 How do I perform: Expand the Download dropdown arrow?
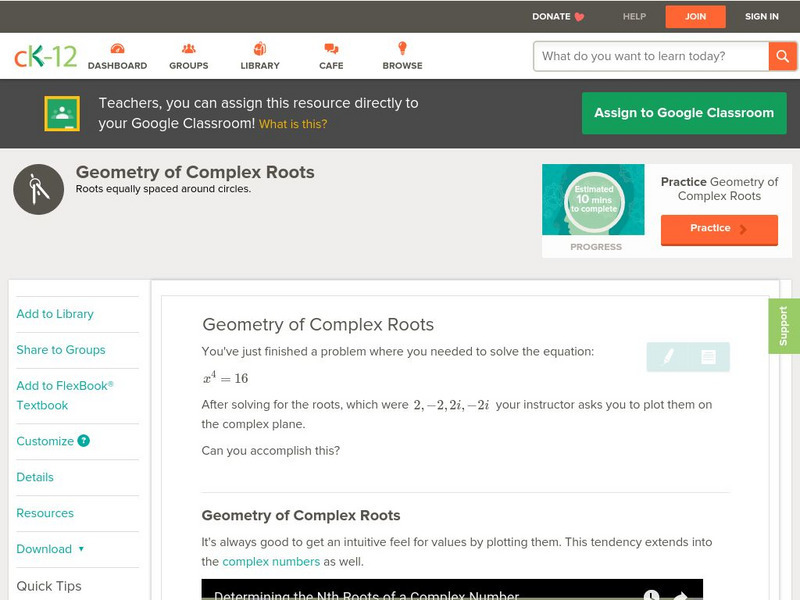(81, 549)
